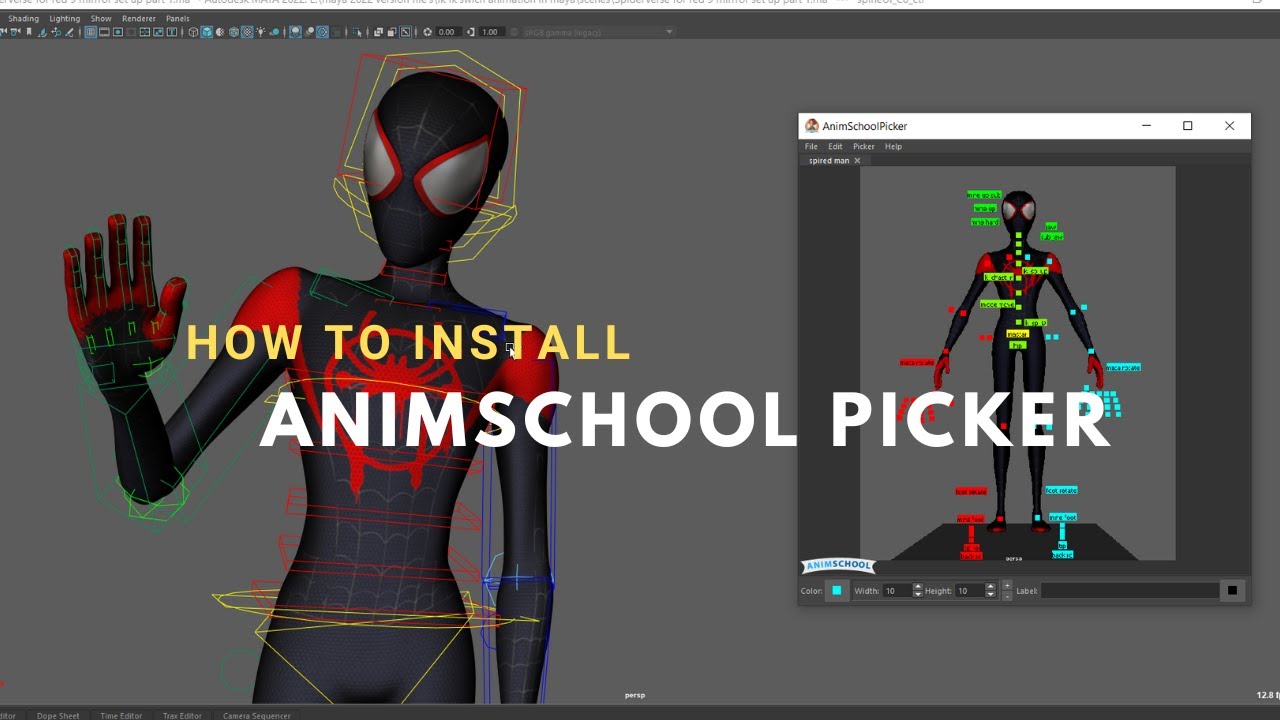
Task: Open the Show viewport menu
Action: 101,18
